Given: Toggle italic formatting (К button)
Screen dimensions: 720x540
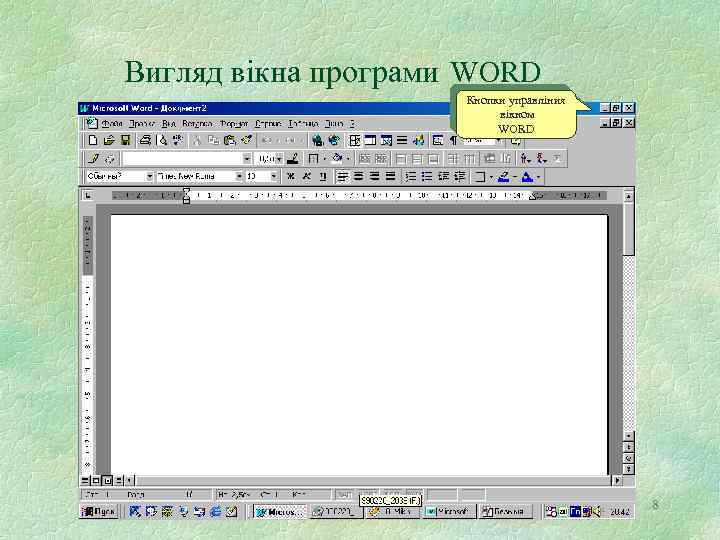Looking at the screenshot, I should (306, 176).
